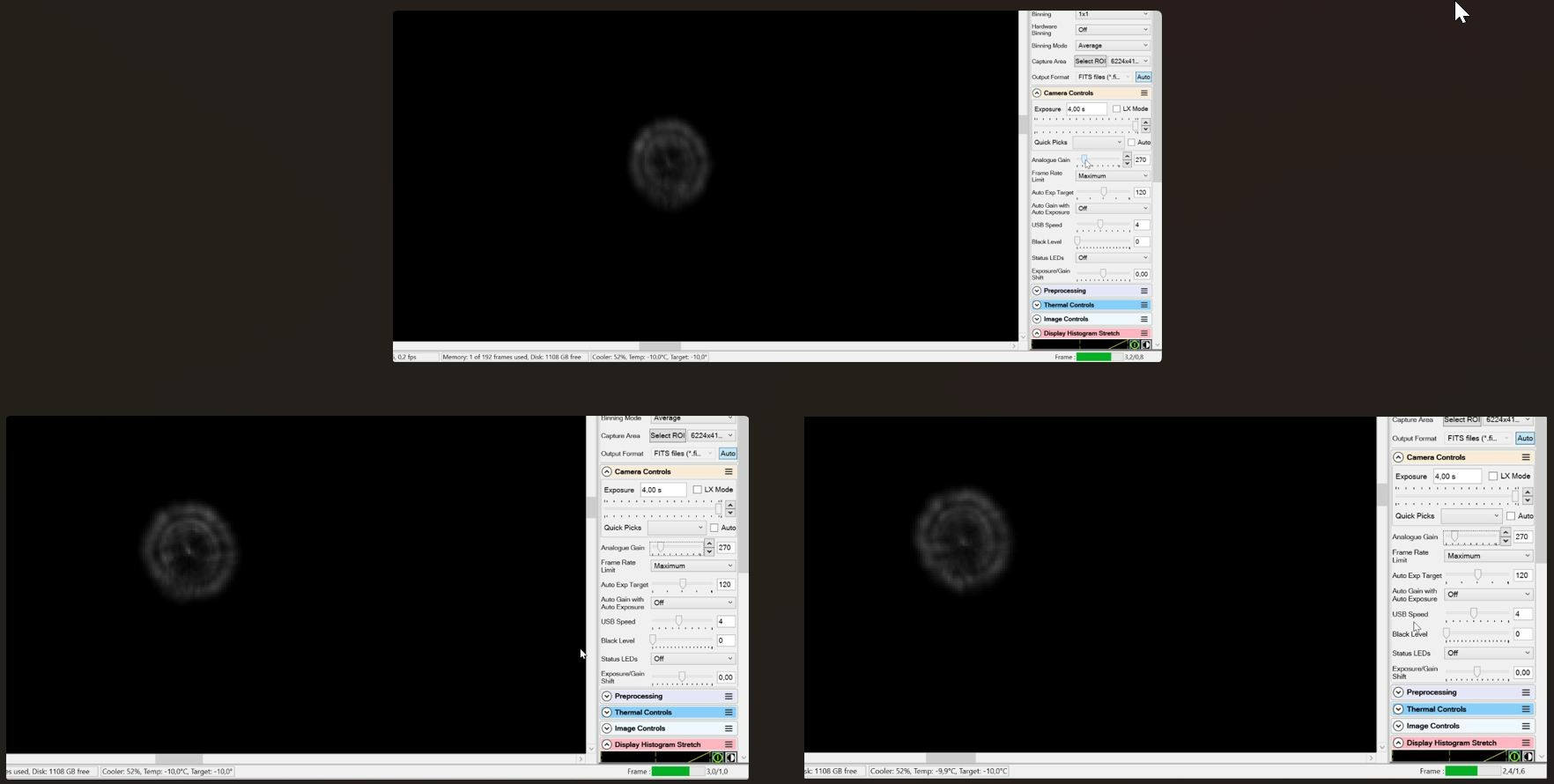
Task: Open Thermal Controls hamburger menu in bottom-left window
Action: pos(729,713)
